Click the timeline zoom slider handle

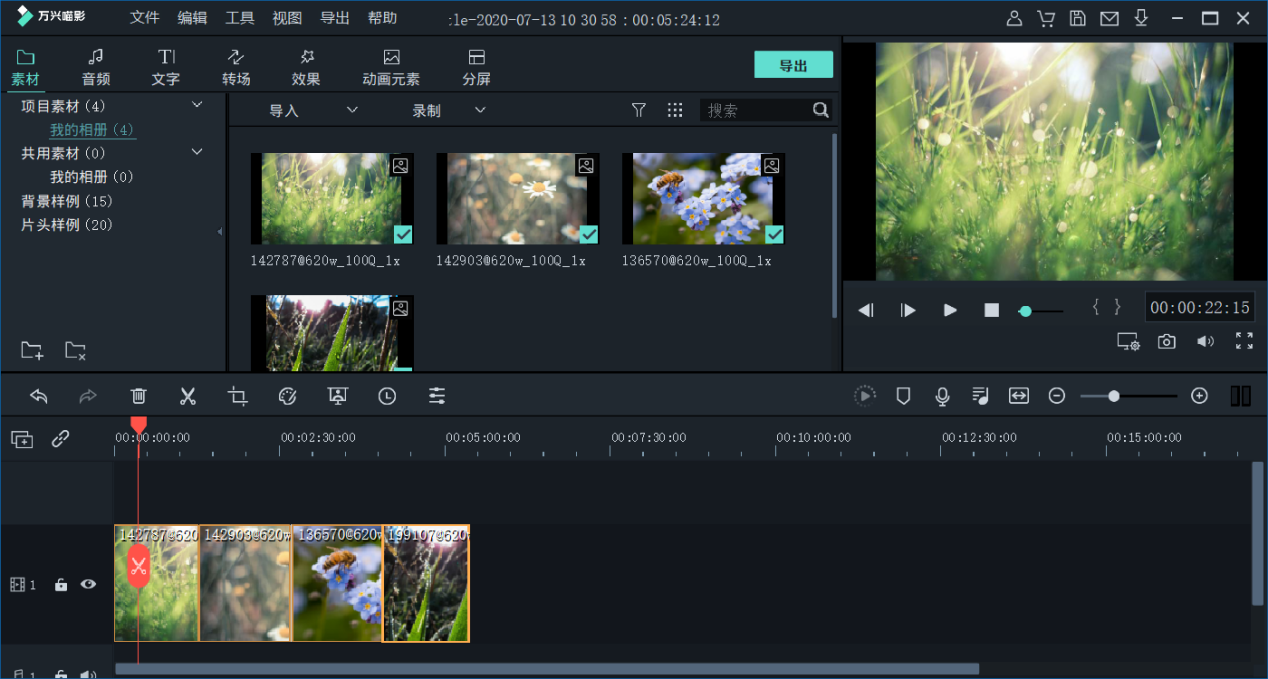tap(1114, 396)
